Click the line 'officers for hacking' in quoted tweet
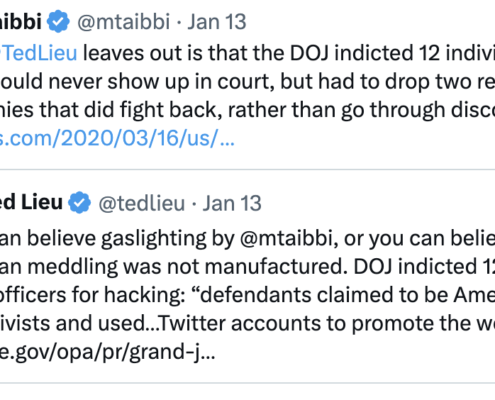The height and width of the screenshot is (400, 495). [x=93, y=295]
